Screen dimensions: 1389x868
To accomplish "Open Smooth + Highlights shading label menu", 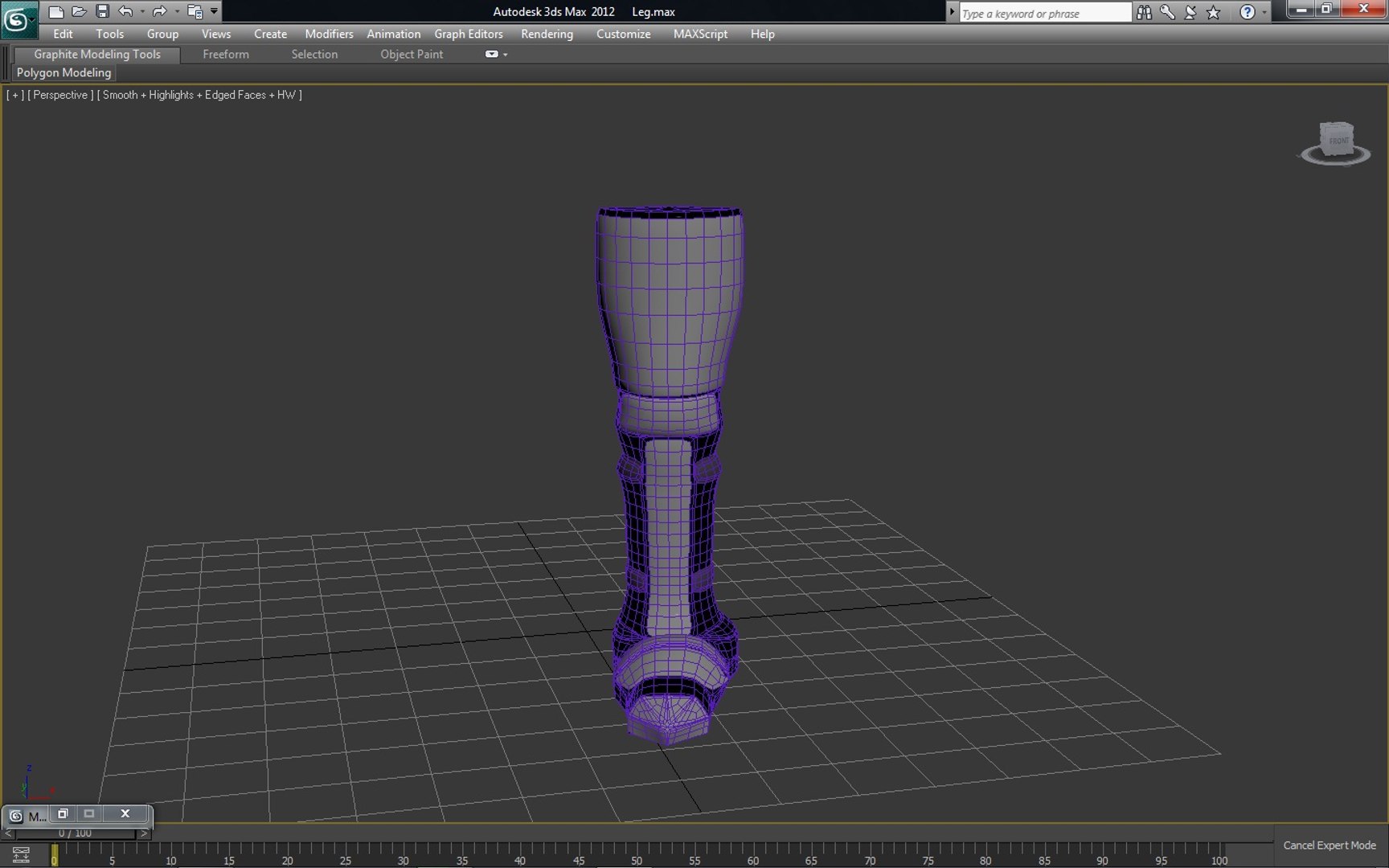I will 199,95.
